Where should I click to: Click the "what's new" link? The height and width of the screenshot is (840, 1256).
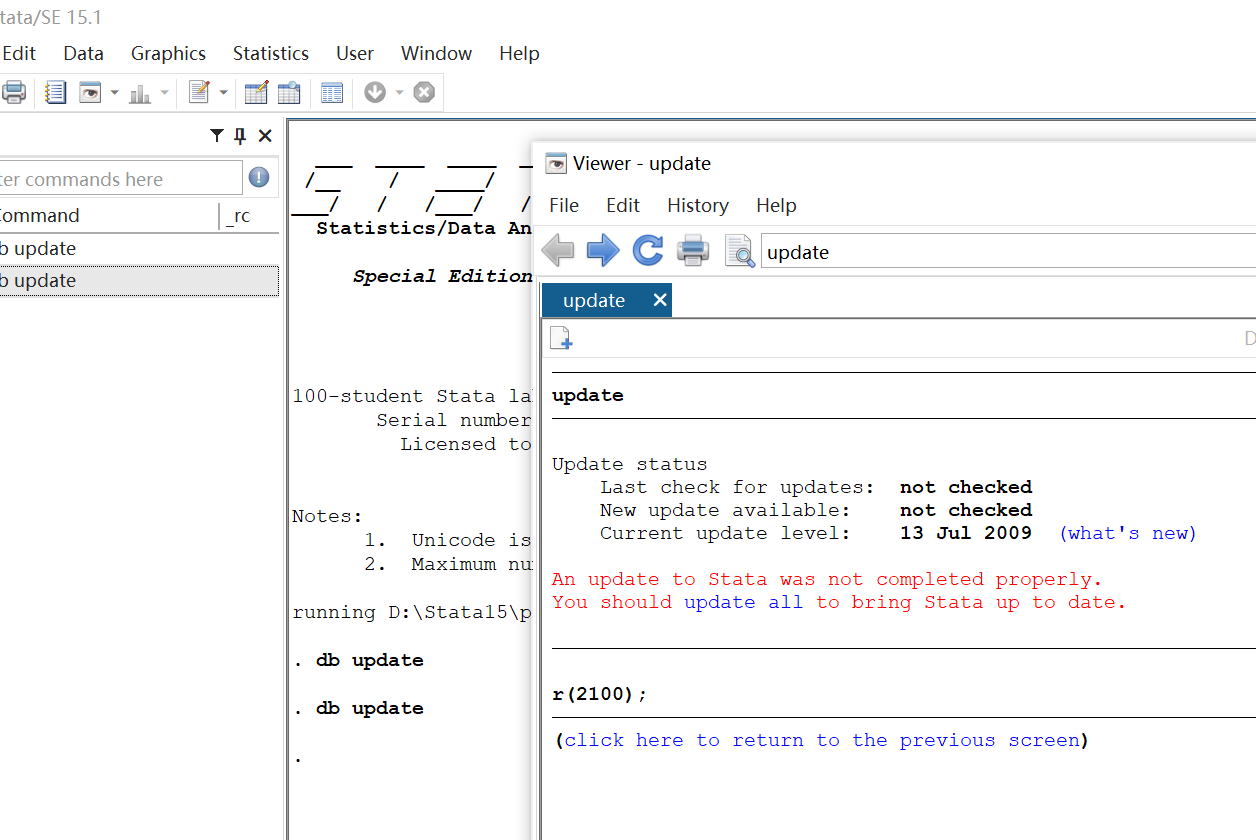1127,533
